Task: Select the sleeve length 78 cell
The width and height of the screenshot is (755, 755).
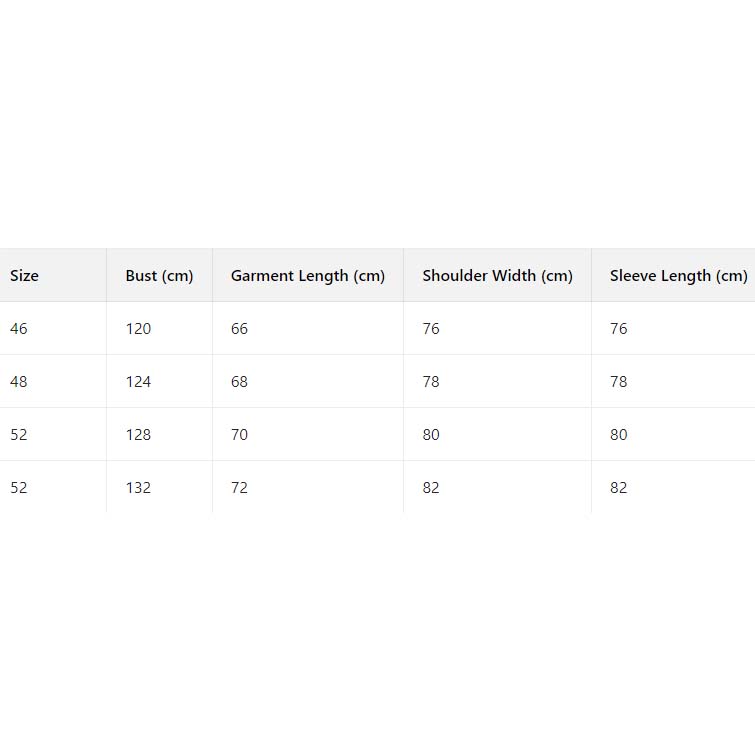Action: [x=619, y=382]
